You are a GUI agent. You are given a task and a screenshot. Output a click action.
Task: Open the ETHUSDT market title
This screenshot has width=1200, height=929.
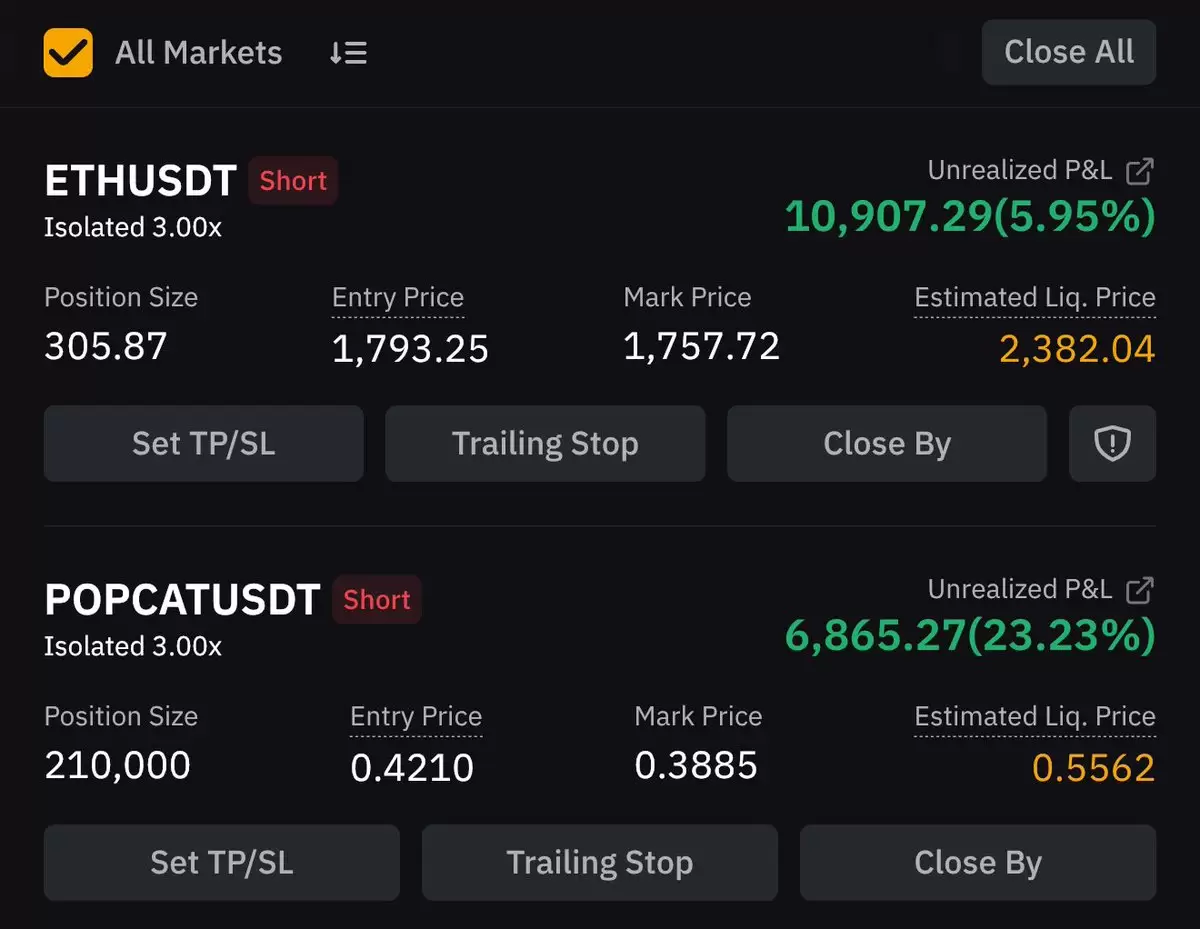pos(141,181)
